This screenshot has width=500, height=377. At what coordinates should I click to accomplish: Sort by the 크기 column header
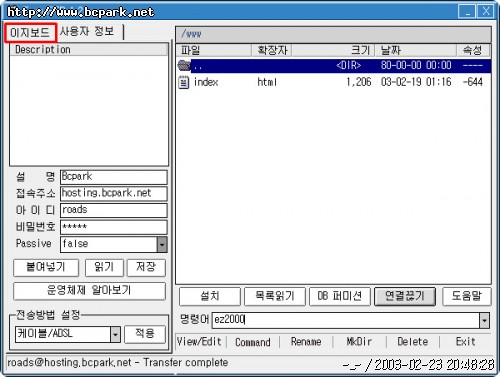(x=333, y=51)
